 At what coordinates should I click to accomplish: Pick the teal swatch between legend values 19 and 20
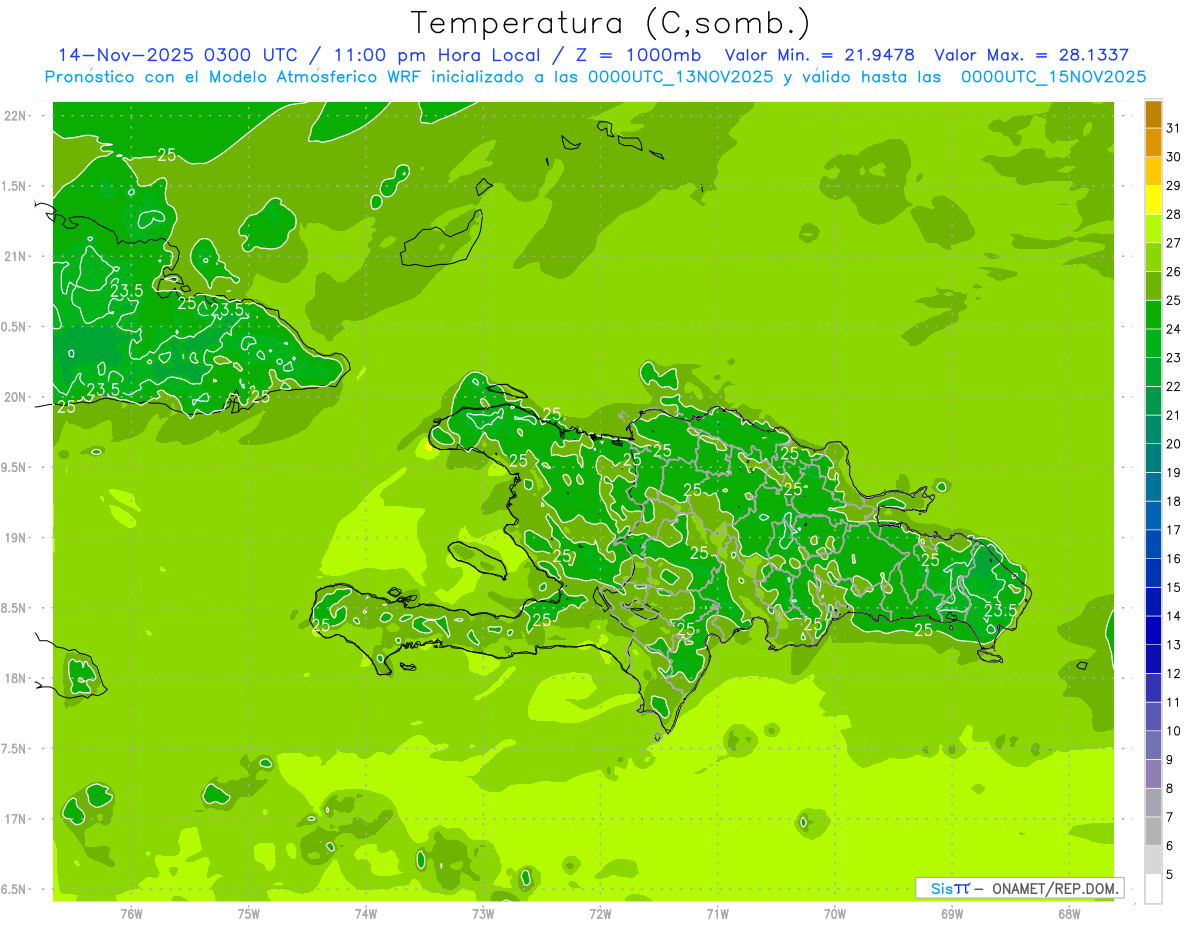(1153, 458)
